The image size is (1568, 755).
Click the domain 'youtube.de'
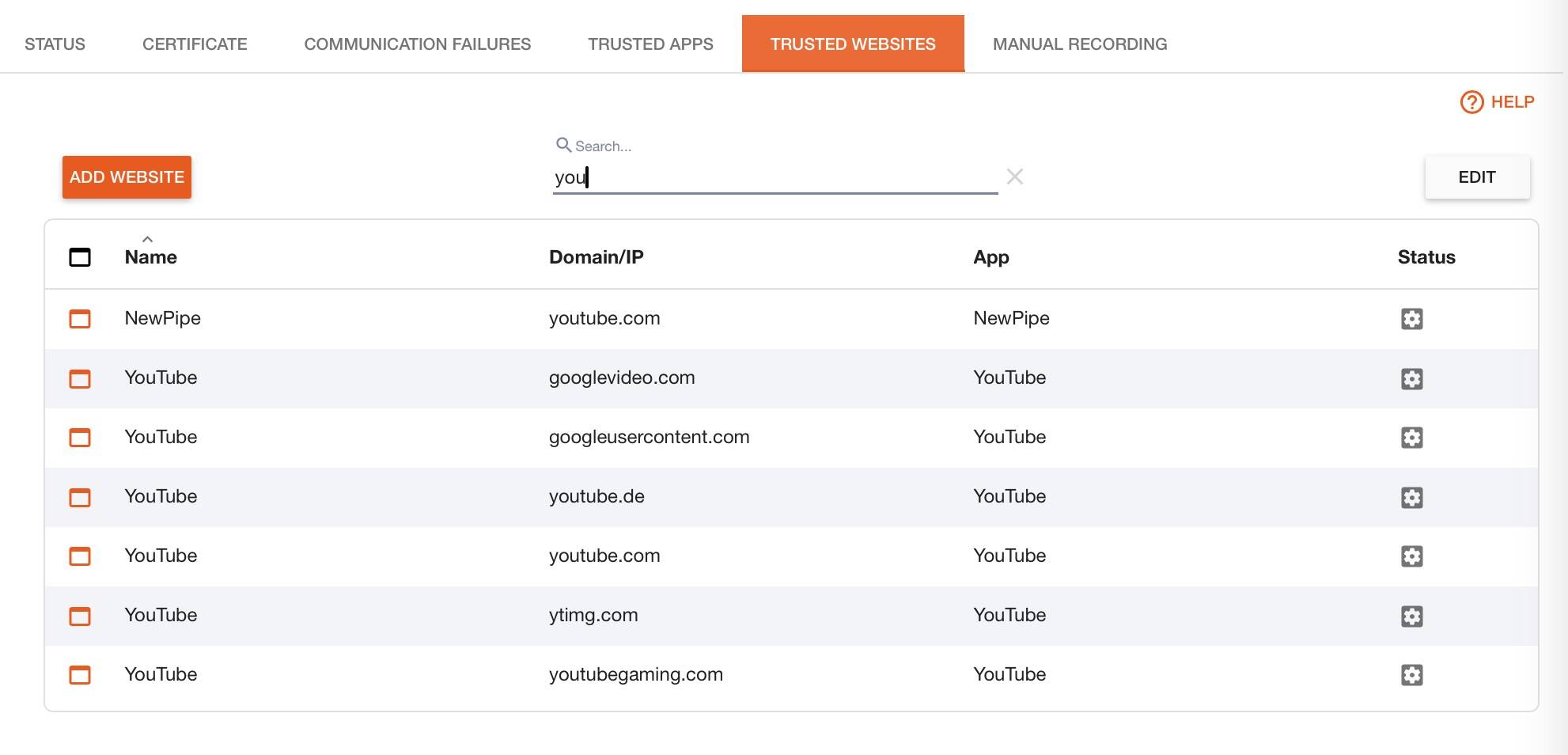coord(597,496)
